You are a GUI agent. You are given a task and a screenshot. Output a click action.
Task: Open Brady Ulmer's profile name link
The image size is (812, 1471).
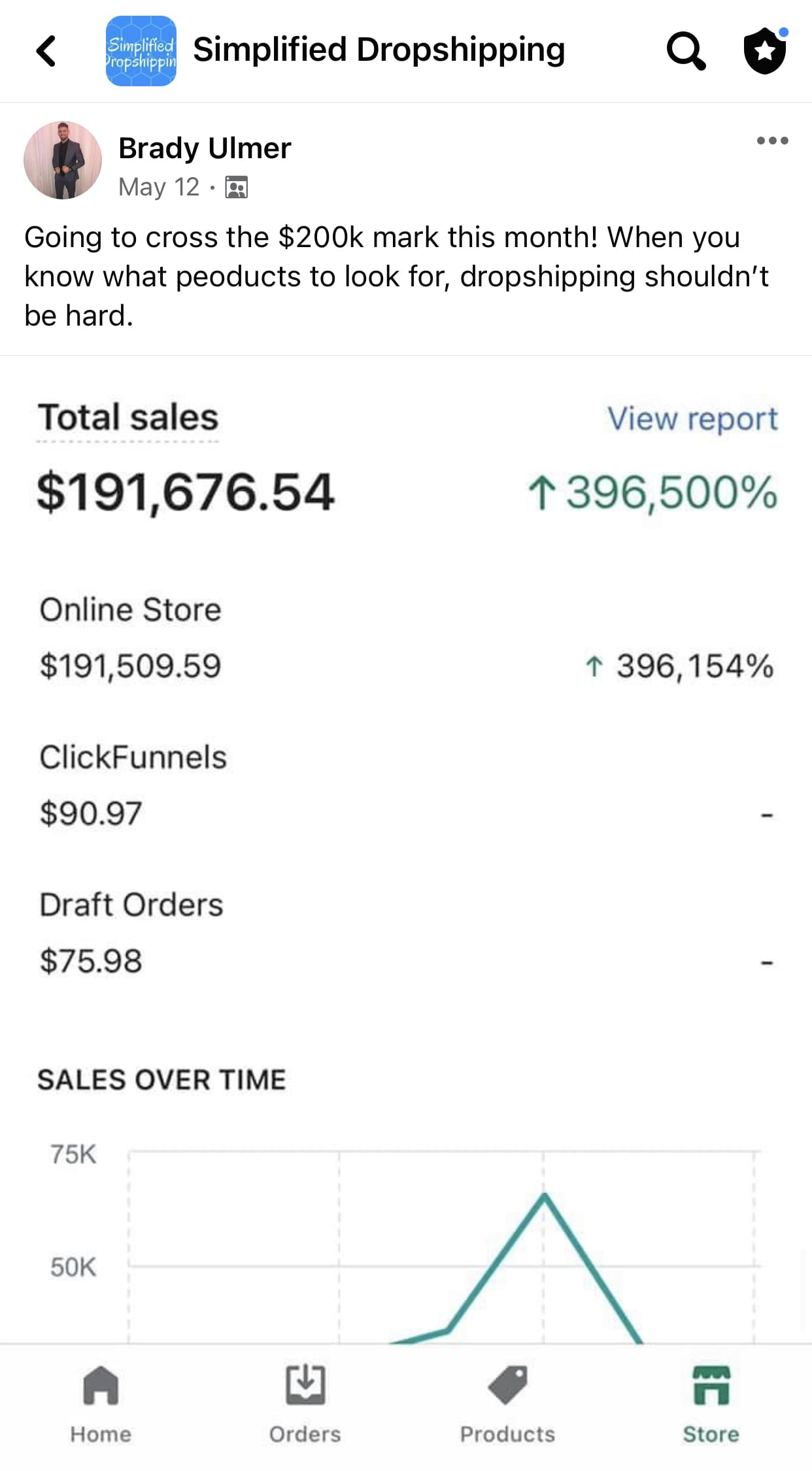[x=205, y=148]
